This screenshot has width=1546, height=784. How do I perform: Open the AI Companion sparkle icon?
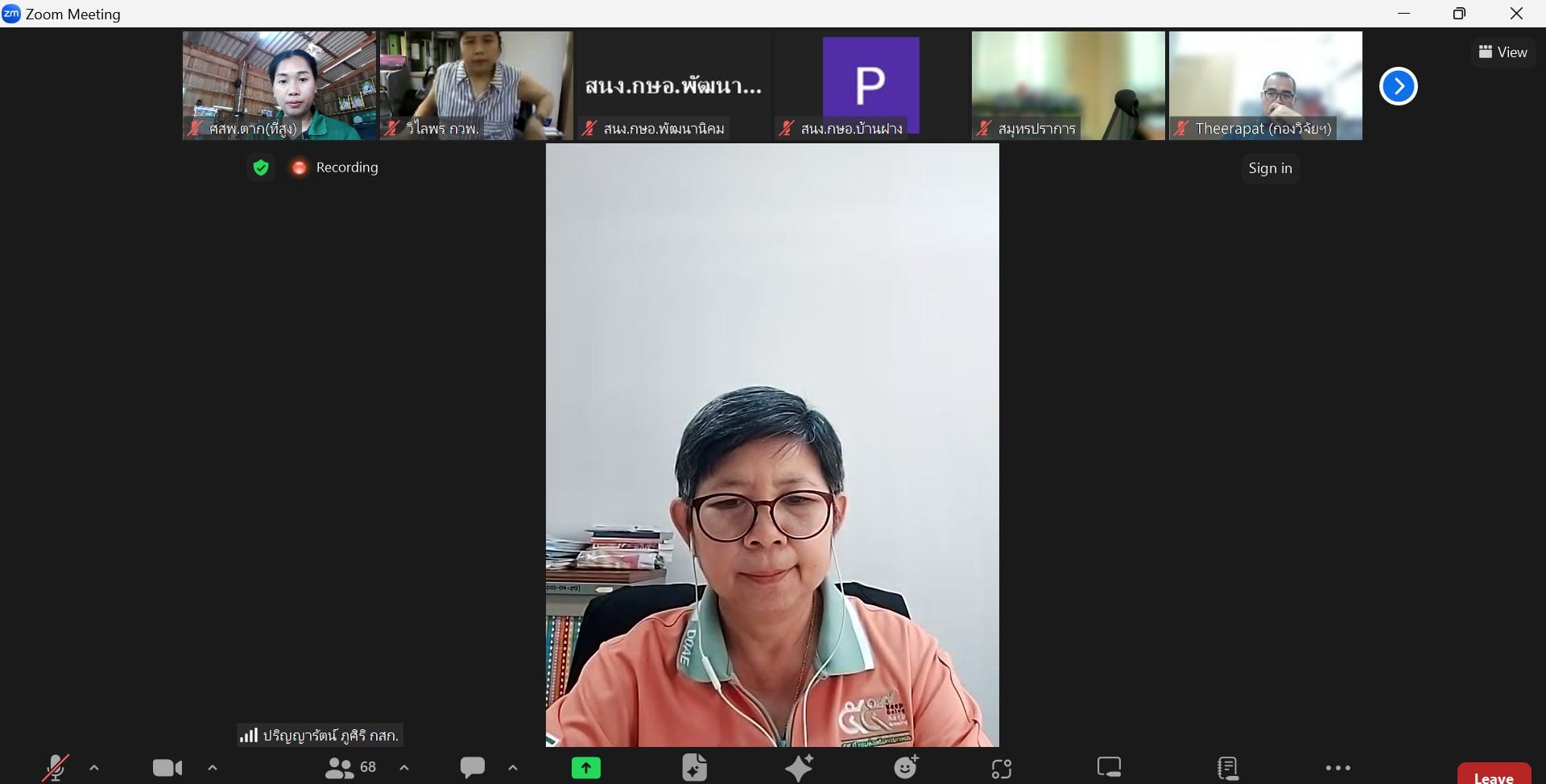[x=800, y=768]
